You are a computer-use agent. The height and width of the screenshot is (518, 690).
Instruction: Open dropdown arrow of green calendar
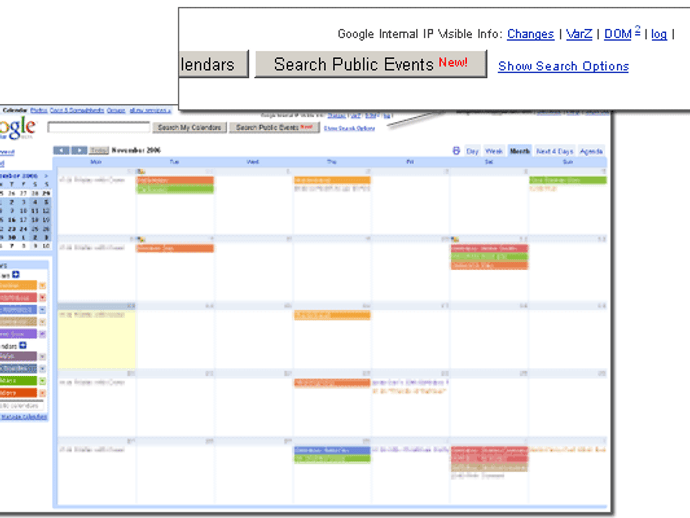42,381
